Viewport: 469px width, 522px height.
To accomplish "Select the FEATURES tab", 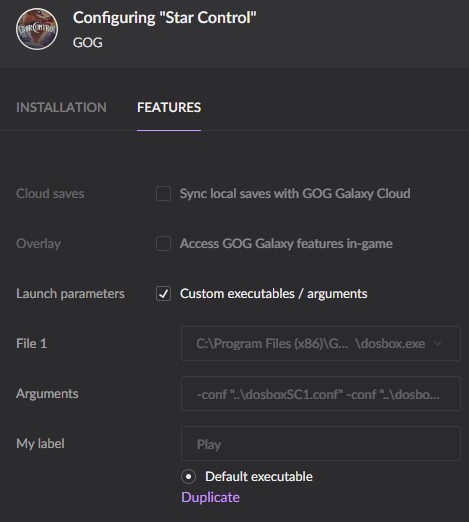I will [x=169, y=107].
